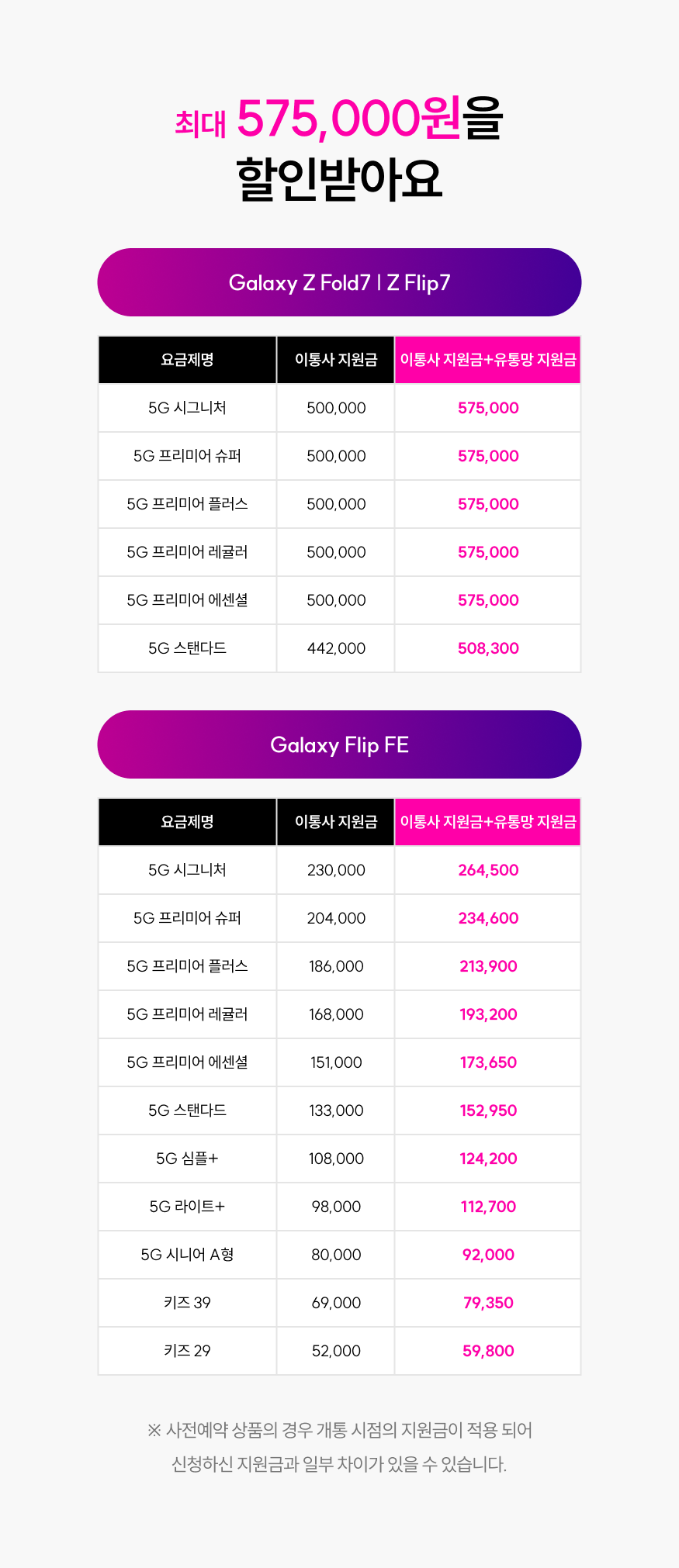Select the 5G 라이트+ plan row
The height and width of the screenshot is (1568, 679).
coord(339,1207)
